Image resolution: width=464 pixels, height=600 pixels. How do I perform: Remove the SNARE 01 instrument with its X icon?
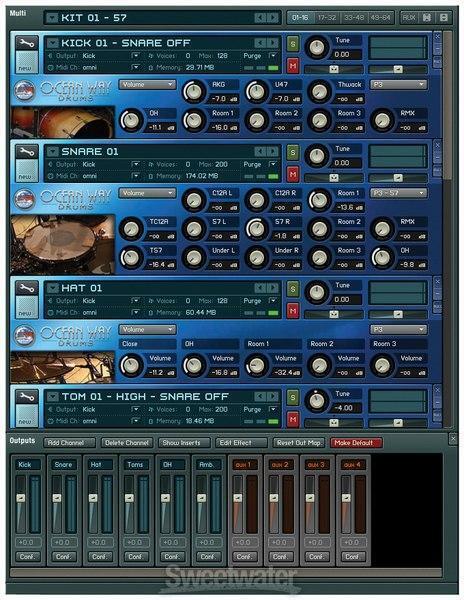[x=437, y=145]
